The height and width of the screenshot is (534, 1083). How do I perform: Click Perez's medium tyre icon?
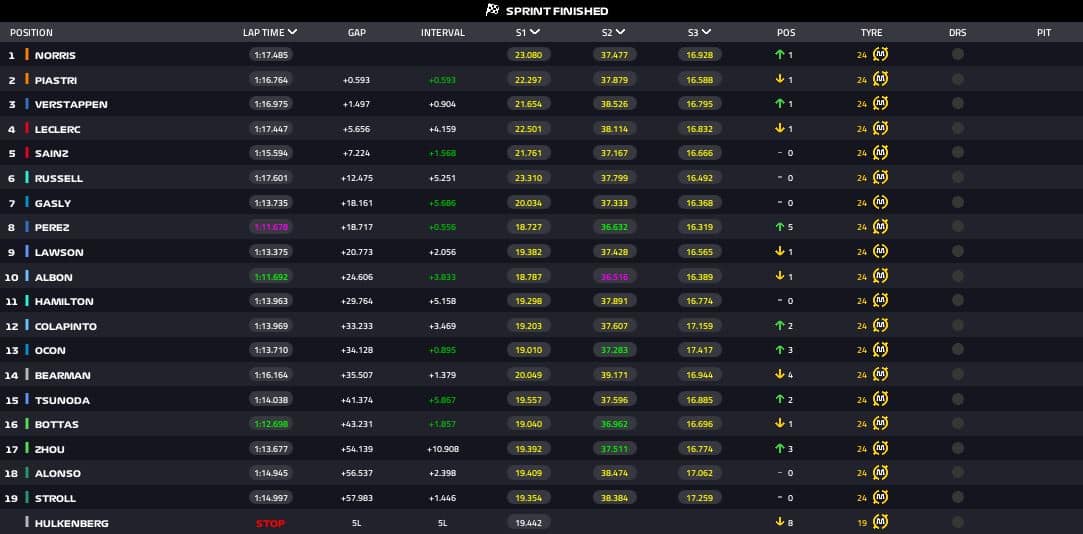click(880, 227)
